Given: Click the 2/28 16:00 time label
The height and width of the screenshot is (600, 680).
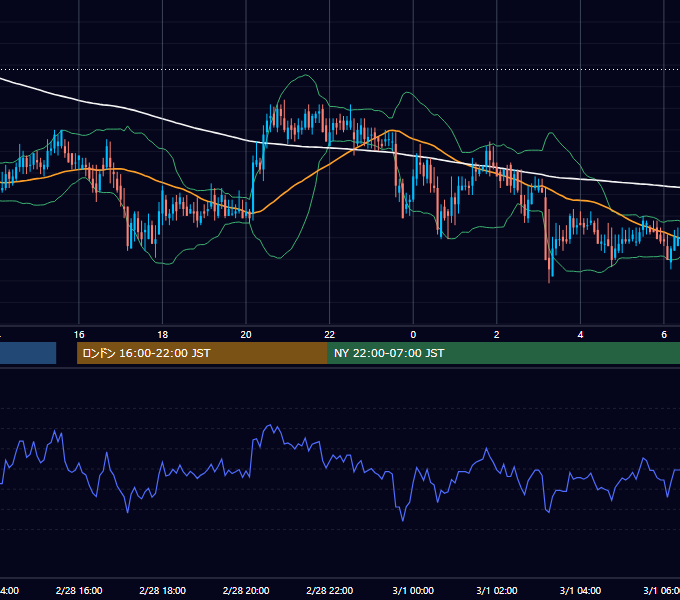Looking at the screenshot, I should coord(79,590).
